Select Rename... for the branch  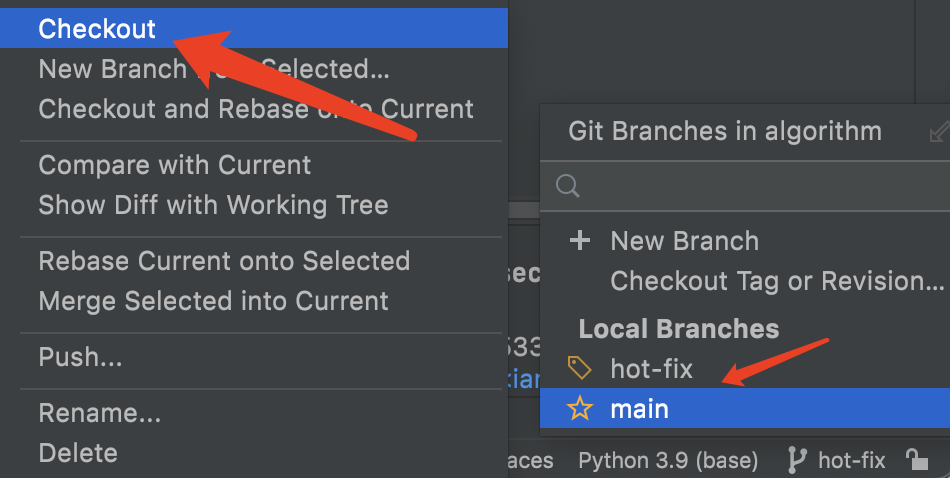click(x=99, y=412)
